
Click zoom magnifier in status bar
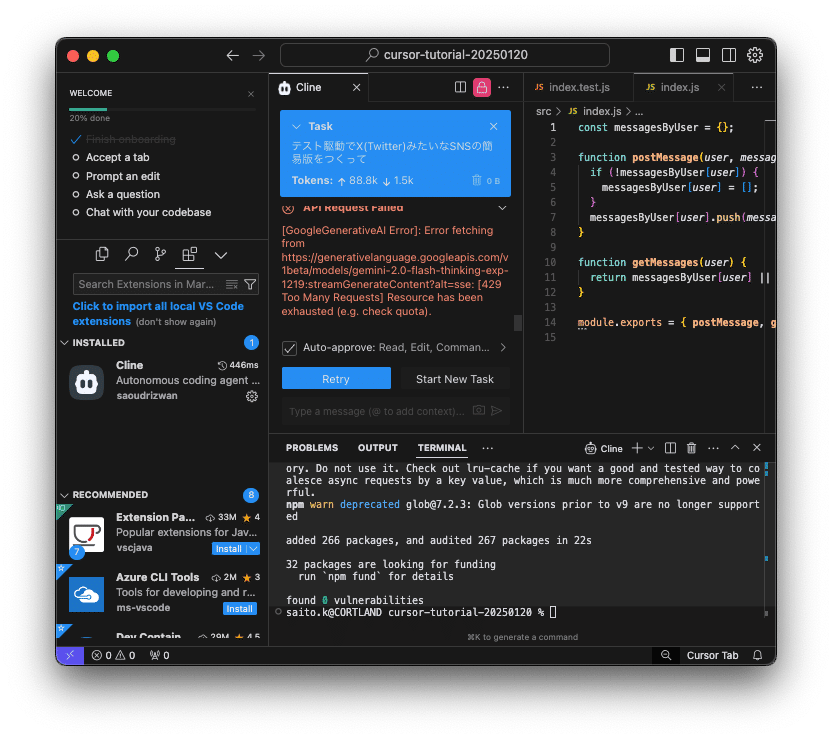coord(665,655)
